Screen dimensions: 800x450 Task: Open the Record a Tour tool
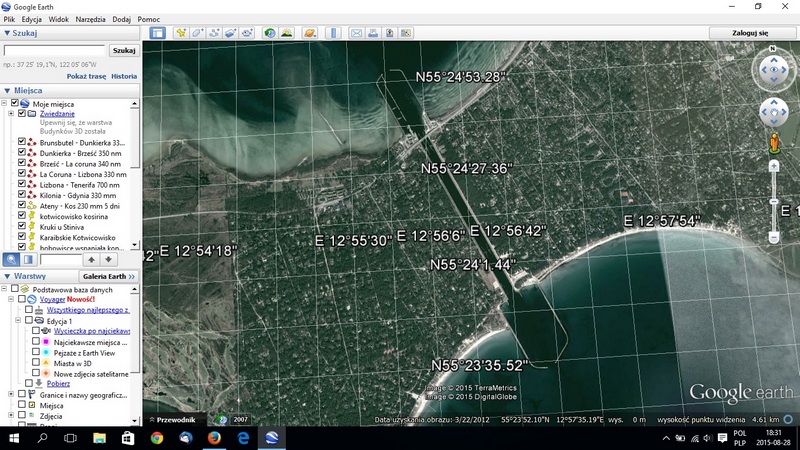point(247,33)
